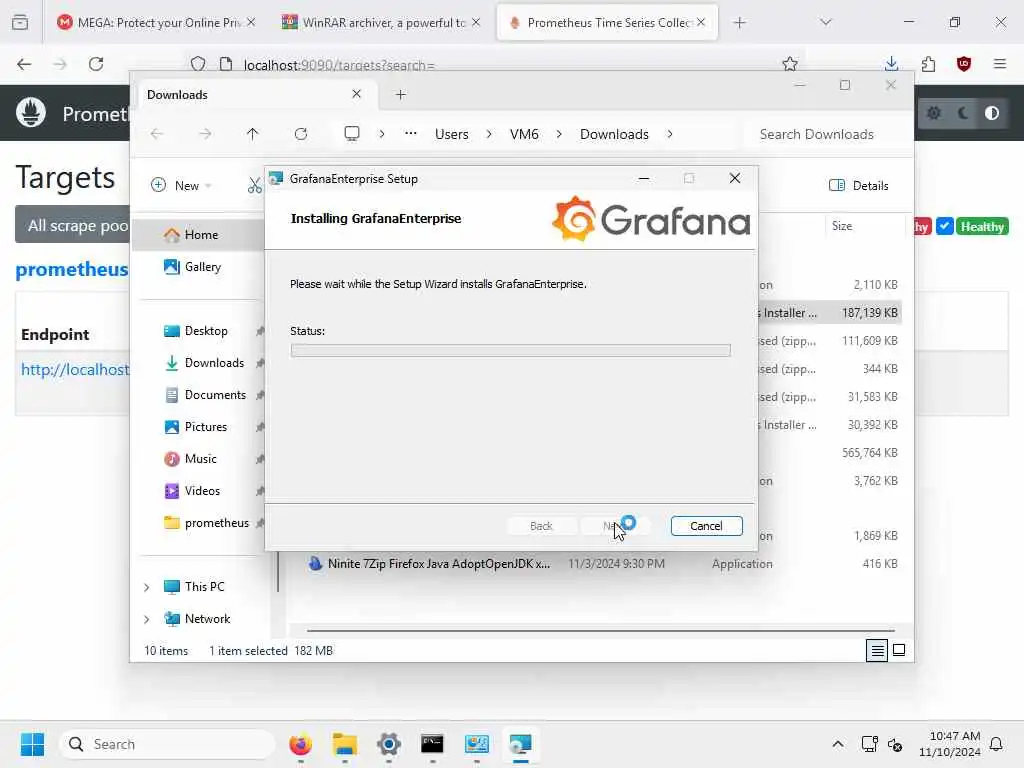Open Pictures quick access folder
Screen dimensions: 1024x768
click(206, 427)
